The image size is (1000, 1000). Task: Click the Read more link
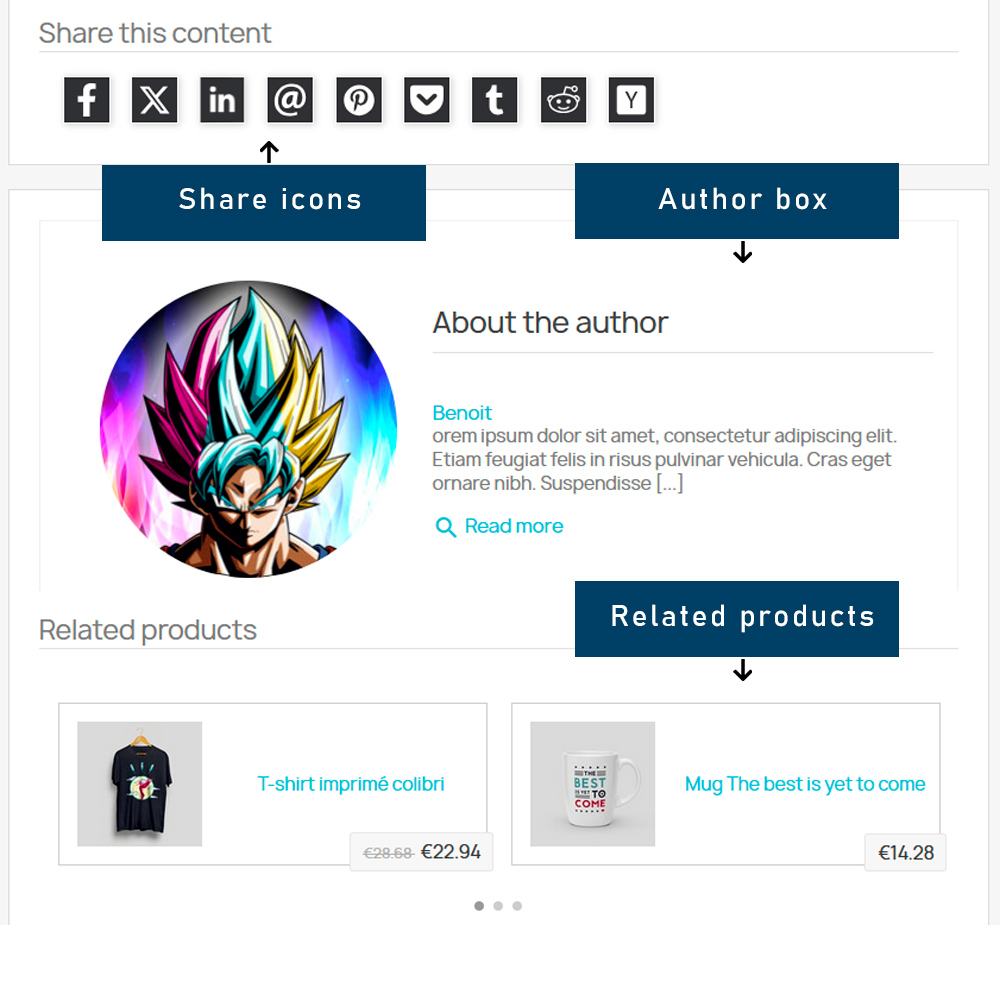click(x=514, y=526)
